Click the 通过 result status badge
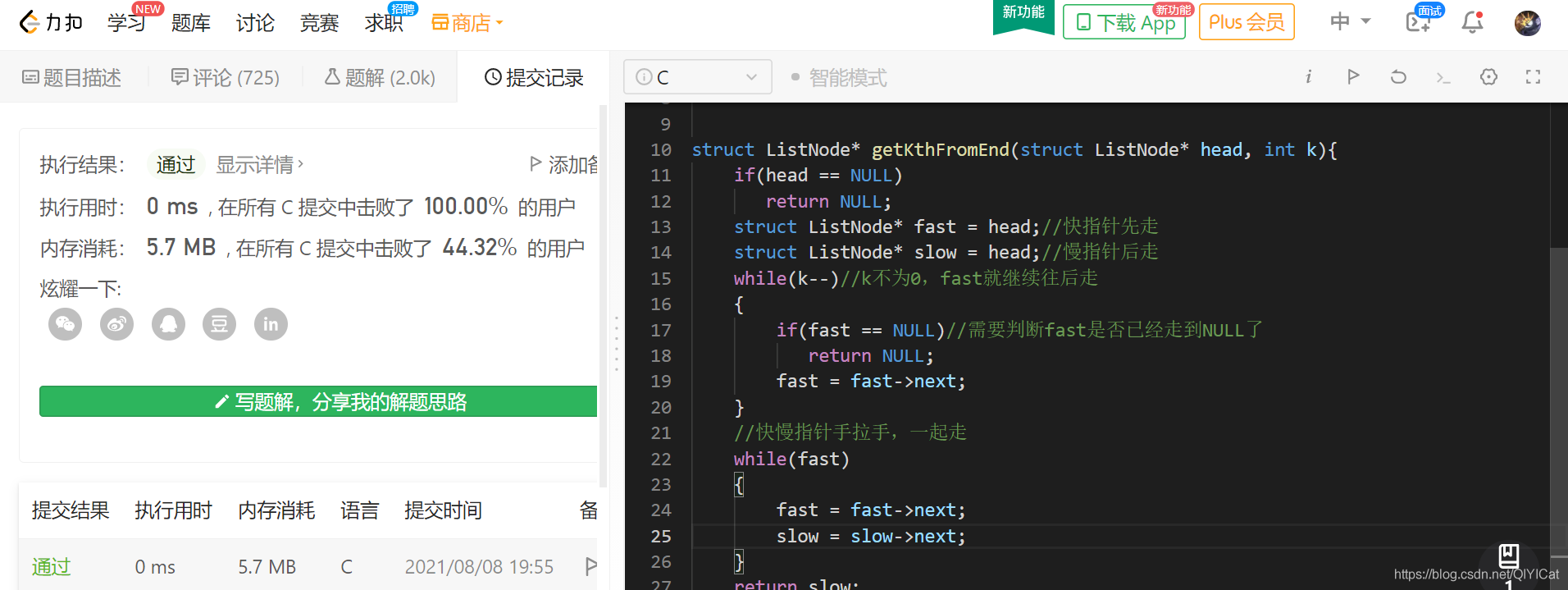The image size is (1568, 590). [176, 165]
